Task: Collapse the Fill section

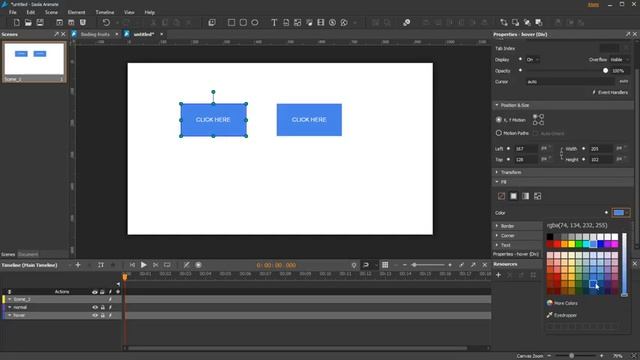Action: point(497,182)
